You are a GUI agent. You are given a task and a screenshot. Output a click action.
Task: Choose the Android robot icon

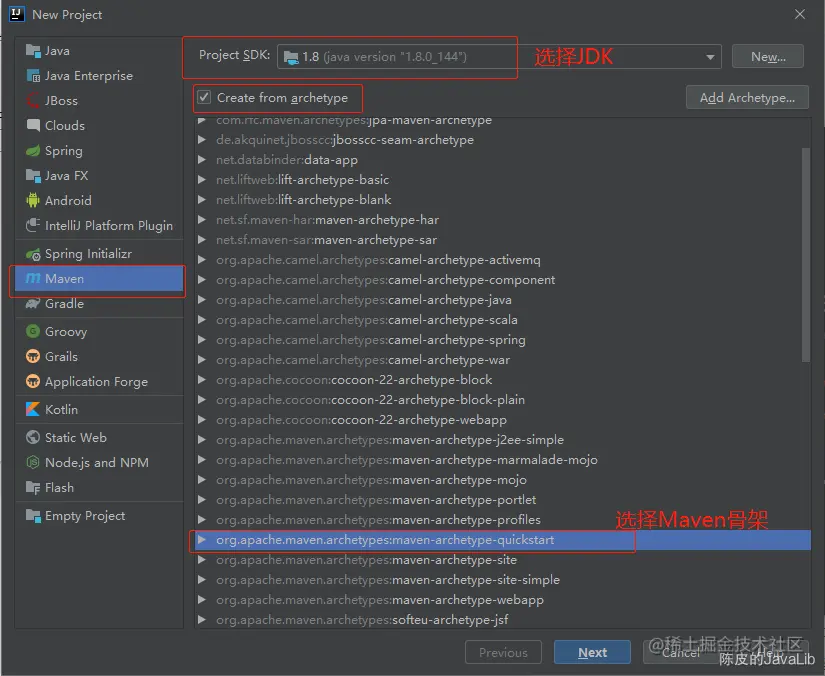(x=33, y=200)
